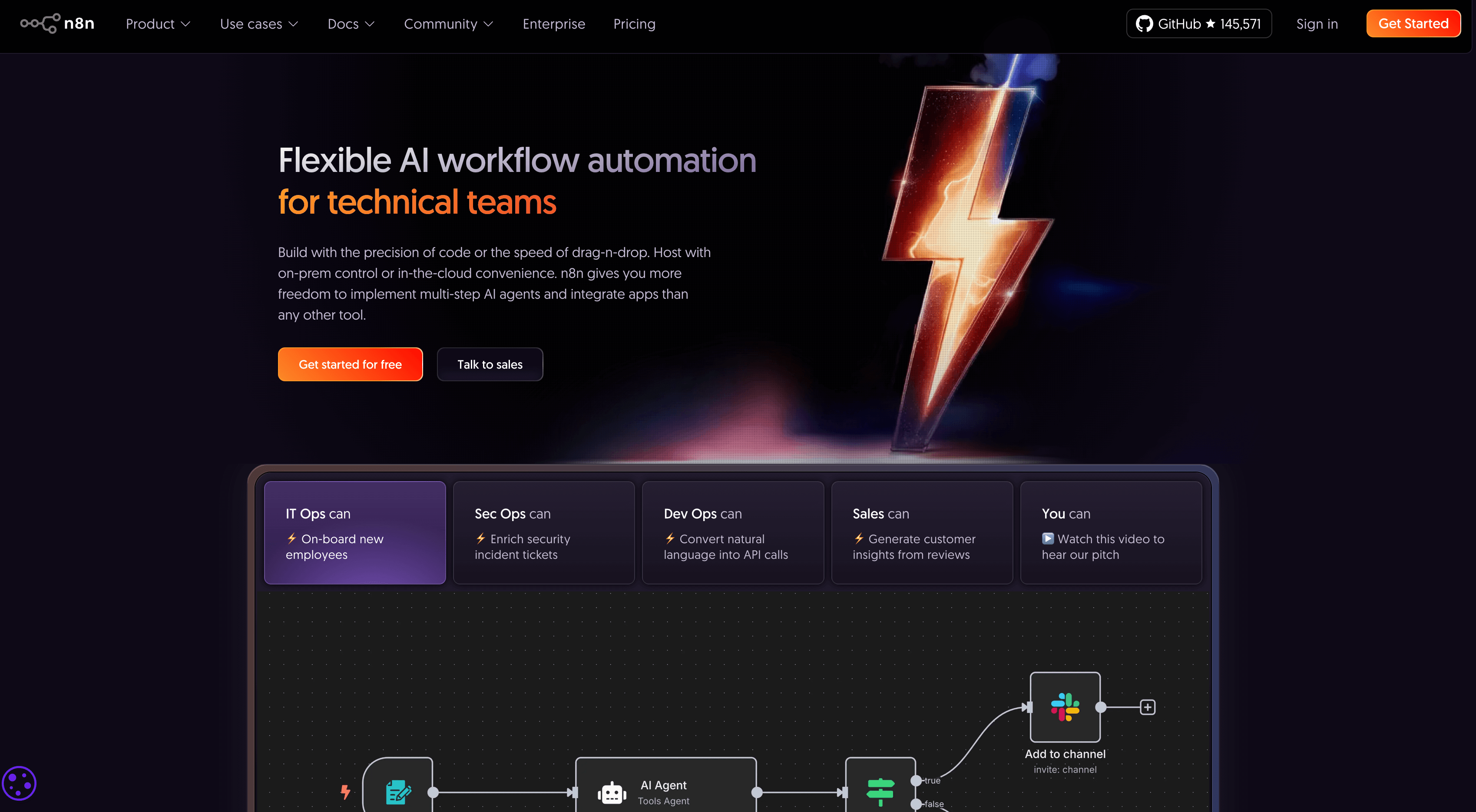
Task: Open the Docs dropdown chevron
Action: [370, 23]
